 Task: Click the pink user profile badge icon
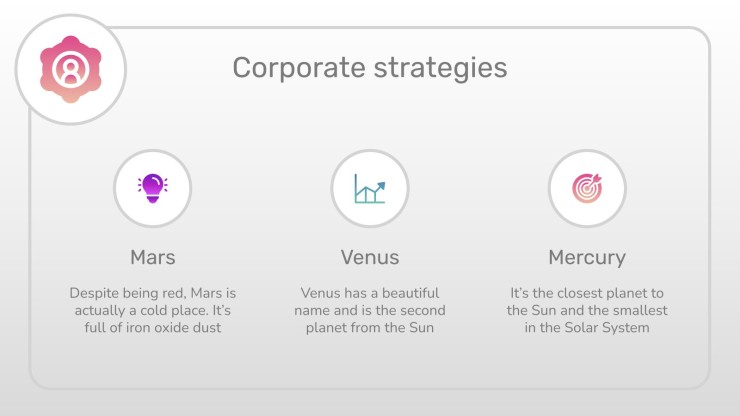click(x=71, y=69)
